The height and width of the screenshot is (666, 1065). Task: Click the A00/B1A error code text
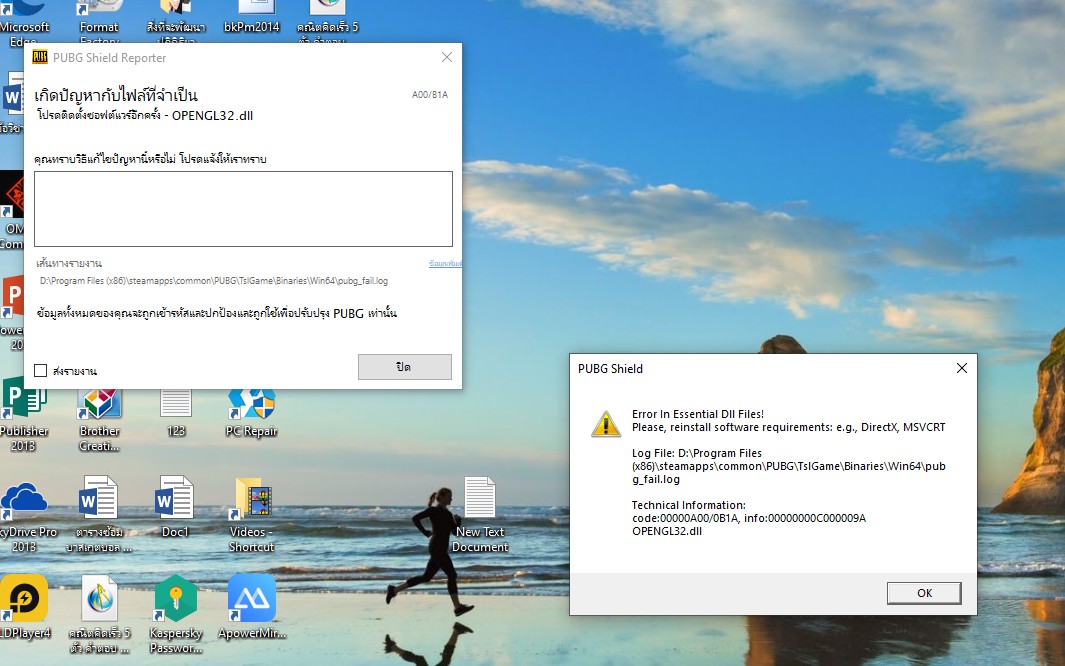click(x=429, y=94)
